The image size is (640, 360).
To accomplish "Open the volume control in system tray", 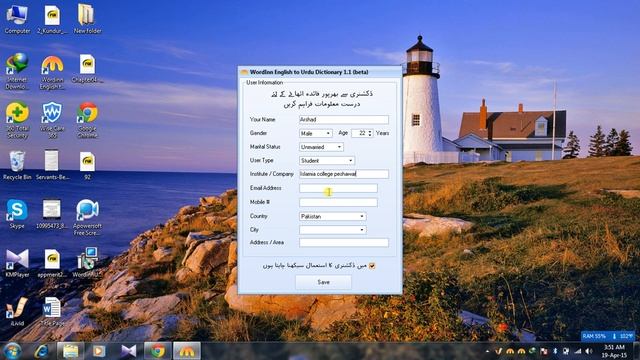I will (588, 351).
